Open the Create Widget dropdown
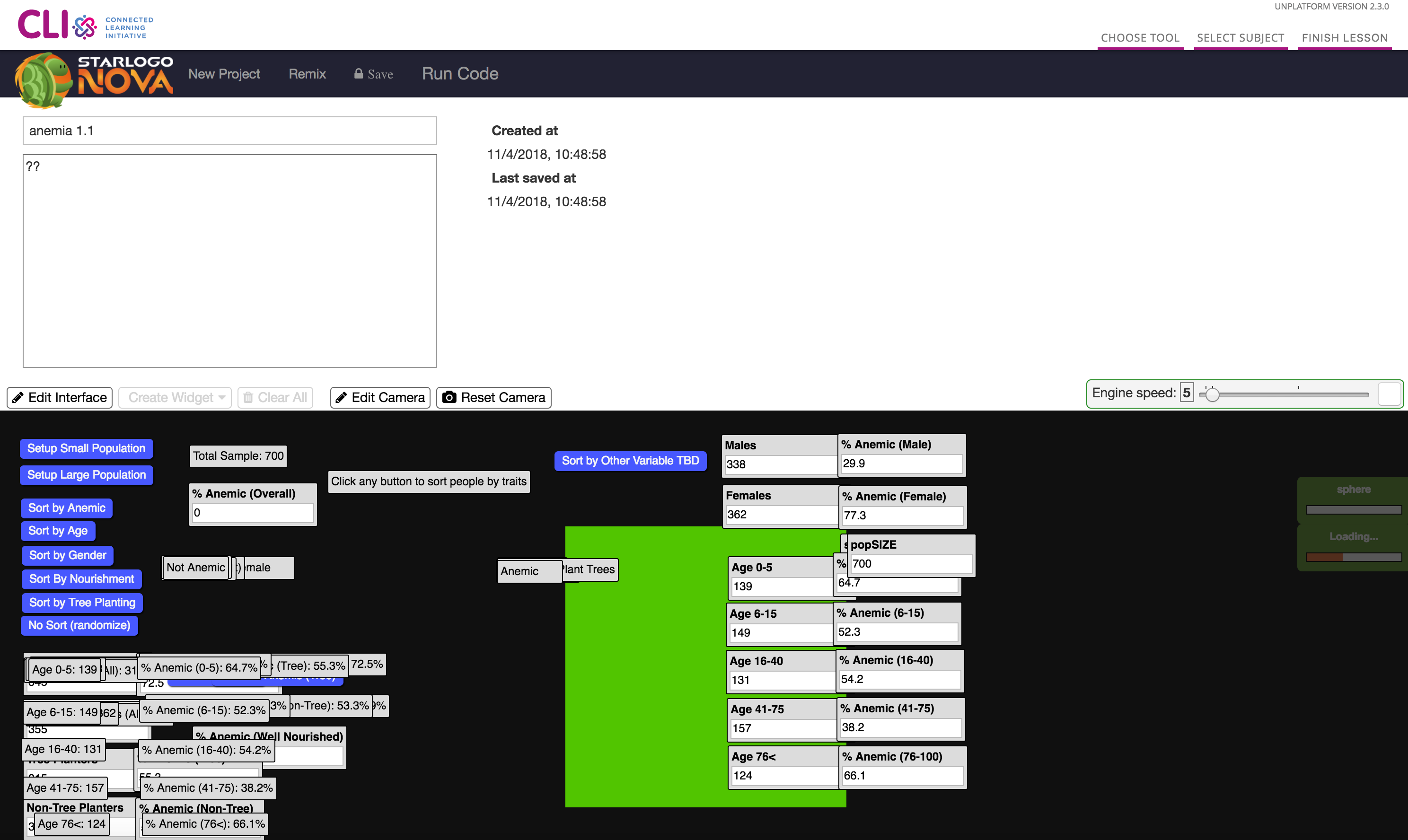Screen dimensions: 1408x840 [176, 397]
